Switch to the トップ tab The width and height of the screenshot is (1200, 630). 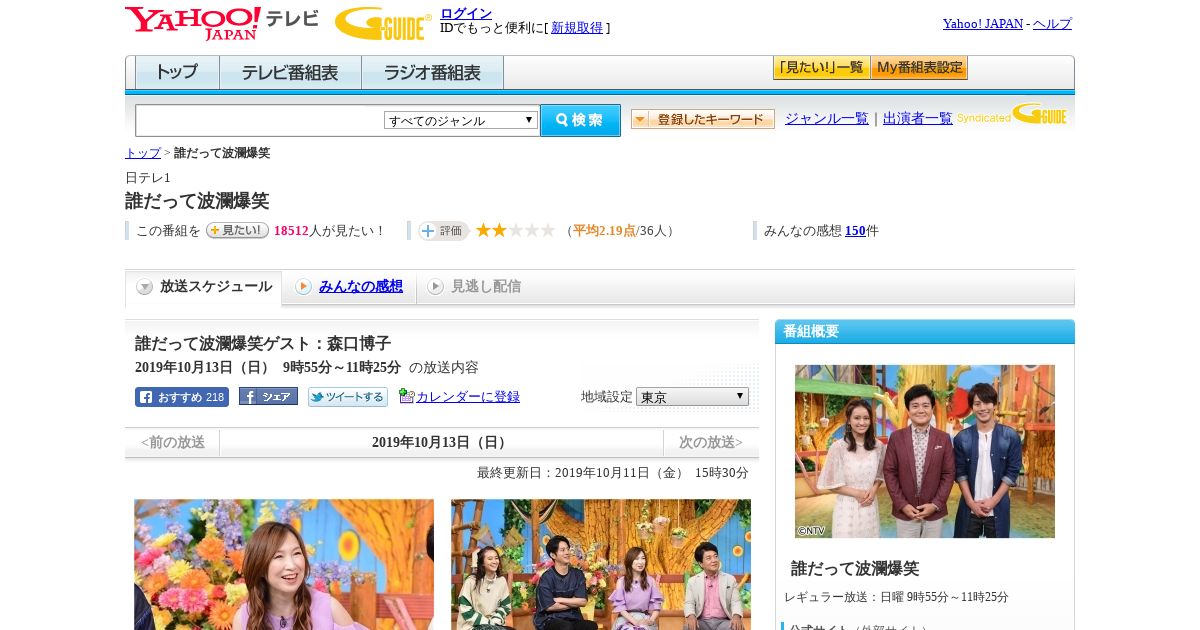(x=177, y=73)
